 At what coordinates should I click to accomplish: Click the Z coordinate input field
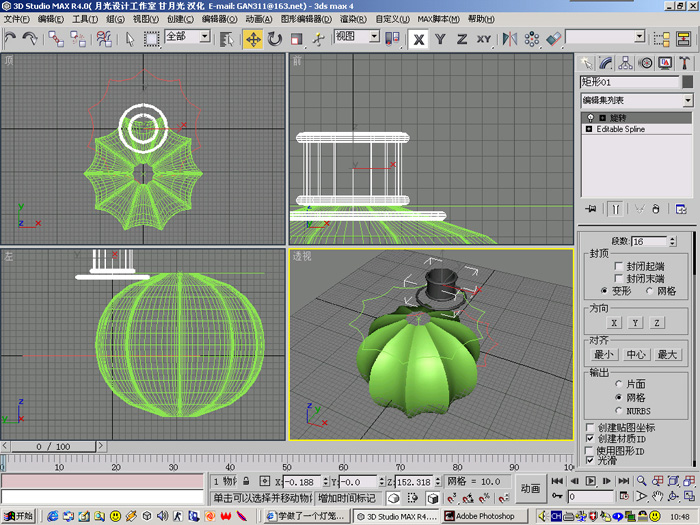414,482
